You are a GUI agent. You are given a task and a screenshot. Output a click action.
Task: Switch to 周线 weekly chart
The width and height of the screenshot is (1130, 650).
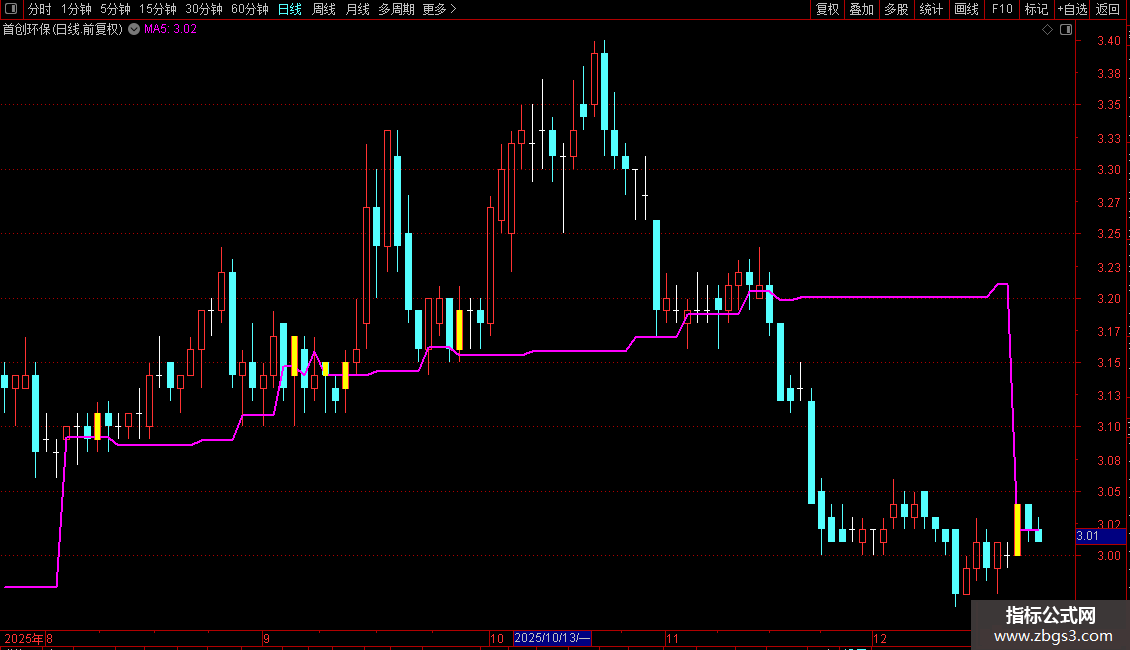[324, 9]
